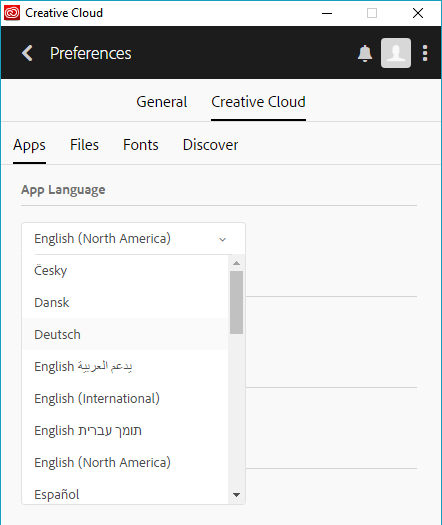Click the language list scrollbar thumb
This screenshot has width=442, height=525.
pyautogui.click(x=236, y=302)
